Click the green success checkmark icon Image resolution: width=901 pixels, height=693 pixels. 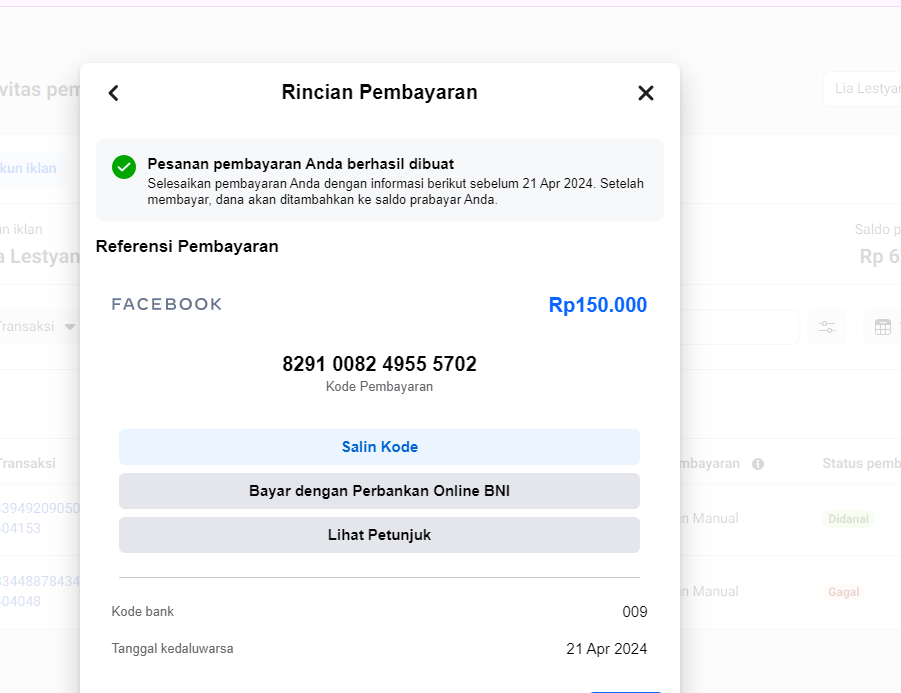point(124,167)
